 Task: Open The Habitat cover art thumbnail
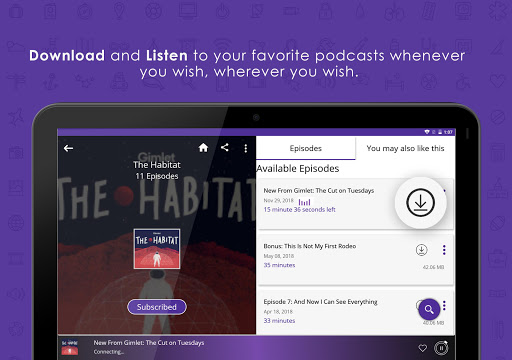pyautogui.click(x=157, y=249)
